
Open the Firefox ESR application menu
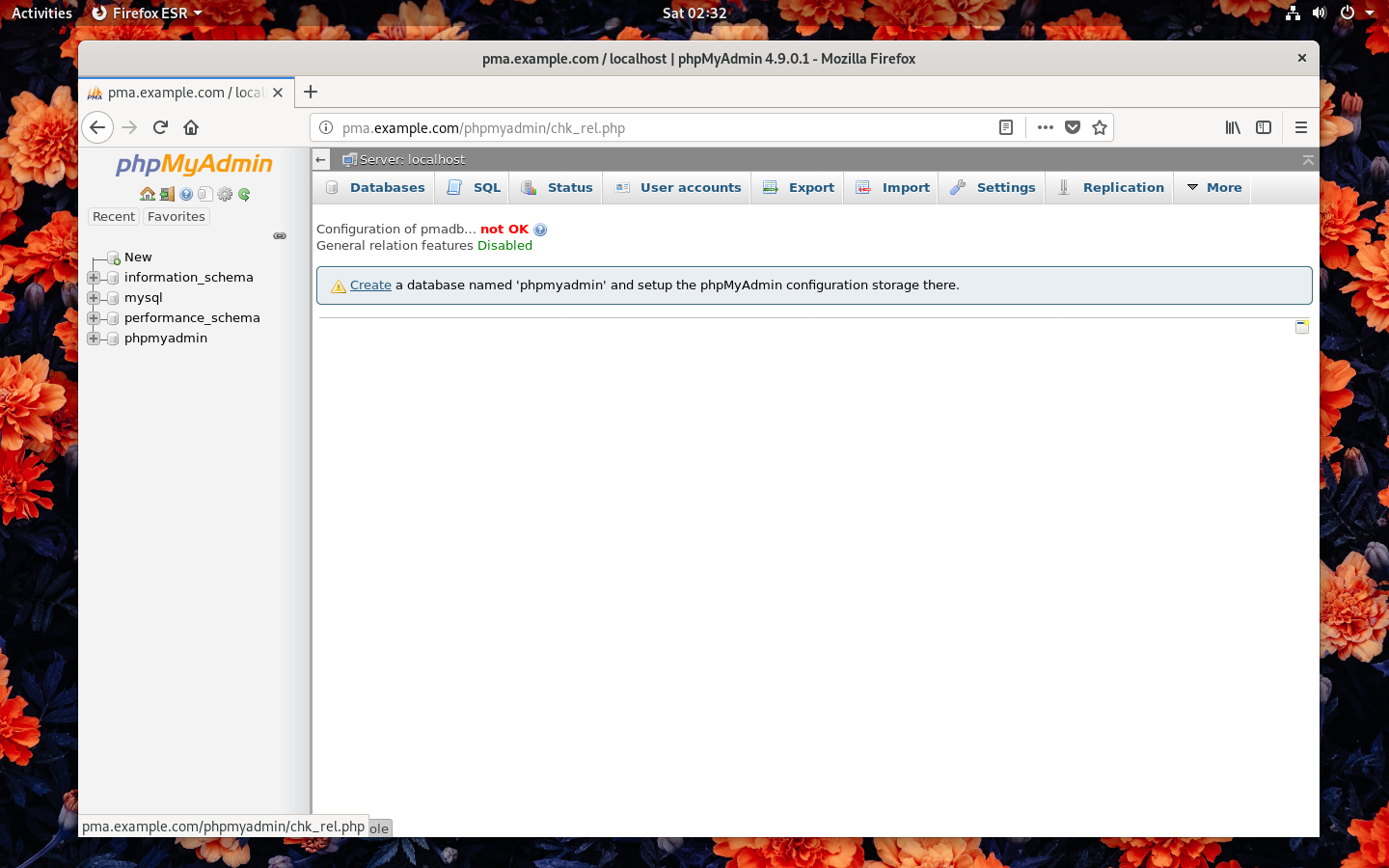click(147, 14)
